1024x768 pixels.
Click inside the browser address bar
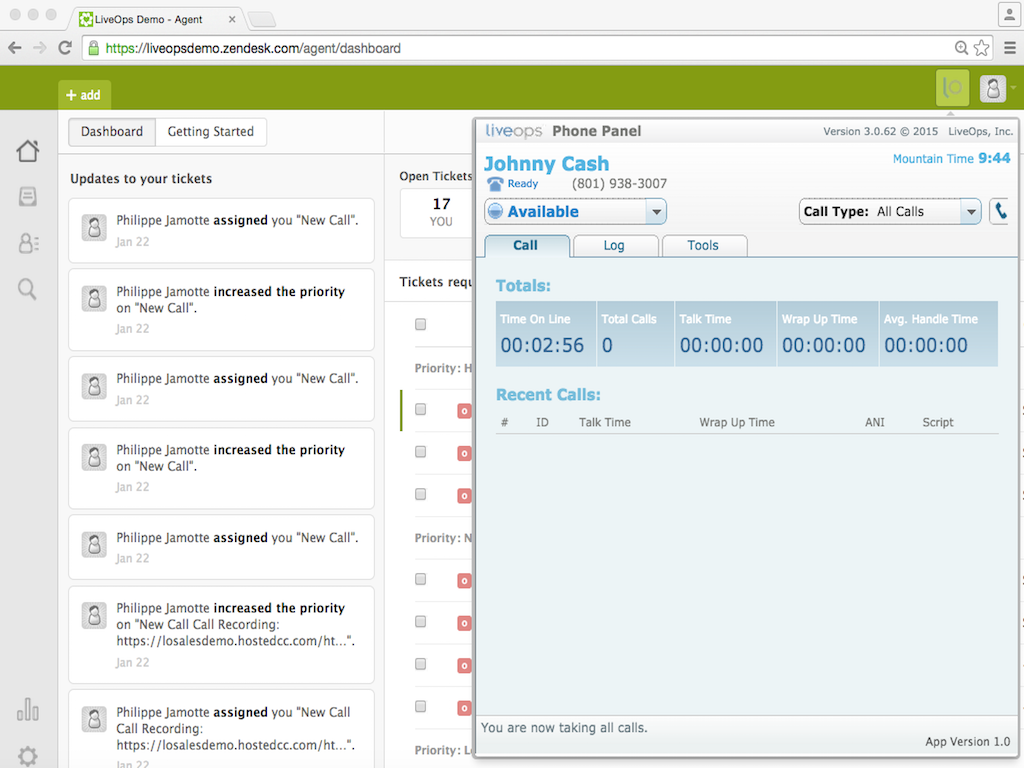tap(400, 47)
